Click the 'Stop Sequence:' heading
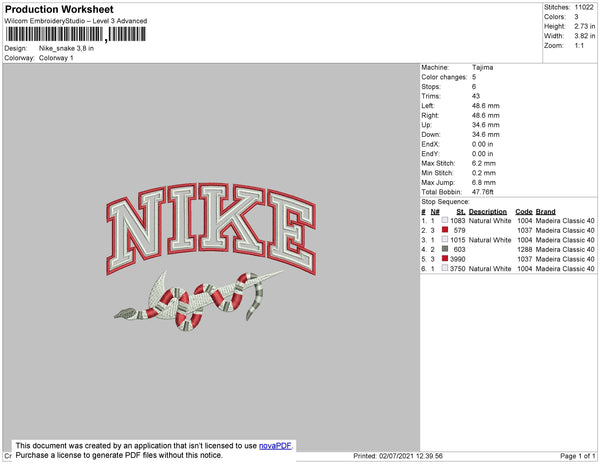 click(x=445, y=202)
